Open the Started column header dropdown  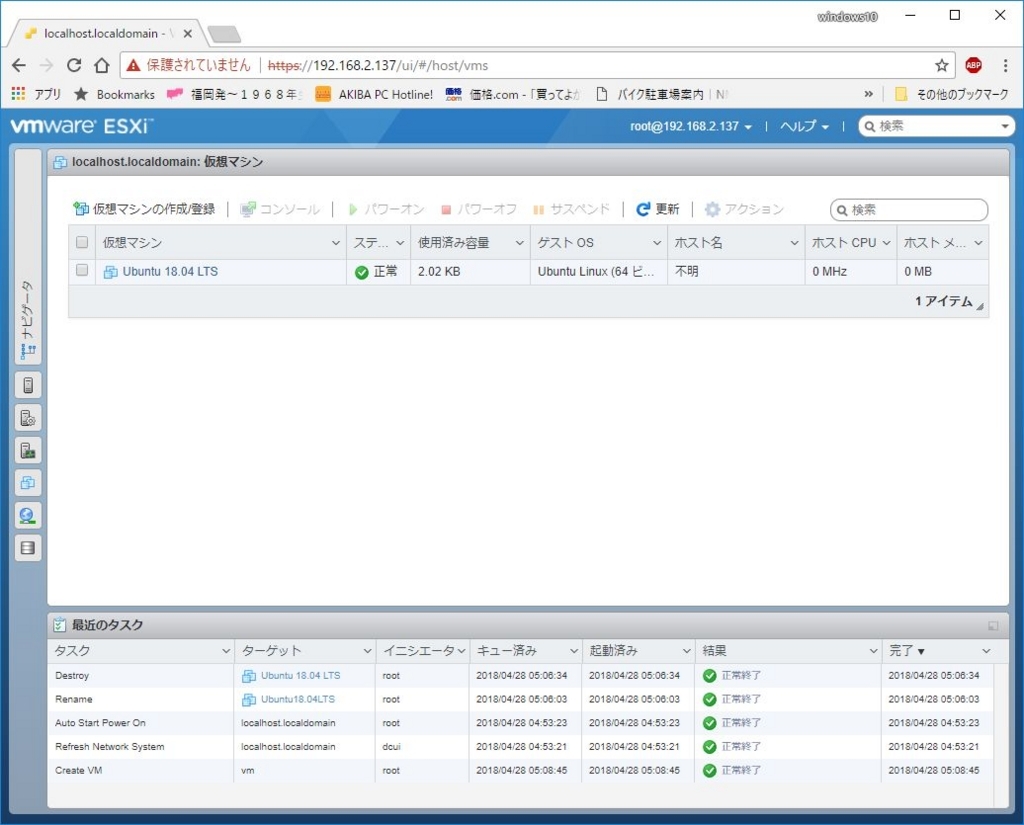687,651
